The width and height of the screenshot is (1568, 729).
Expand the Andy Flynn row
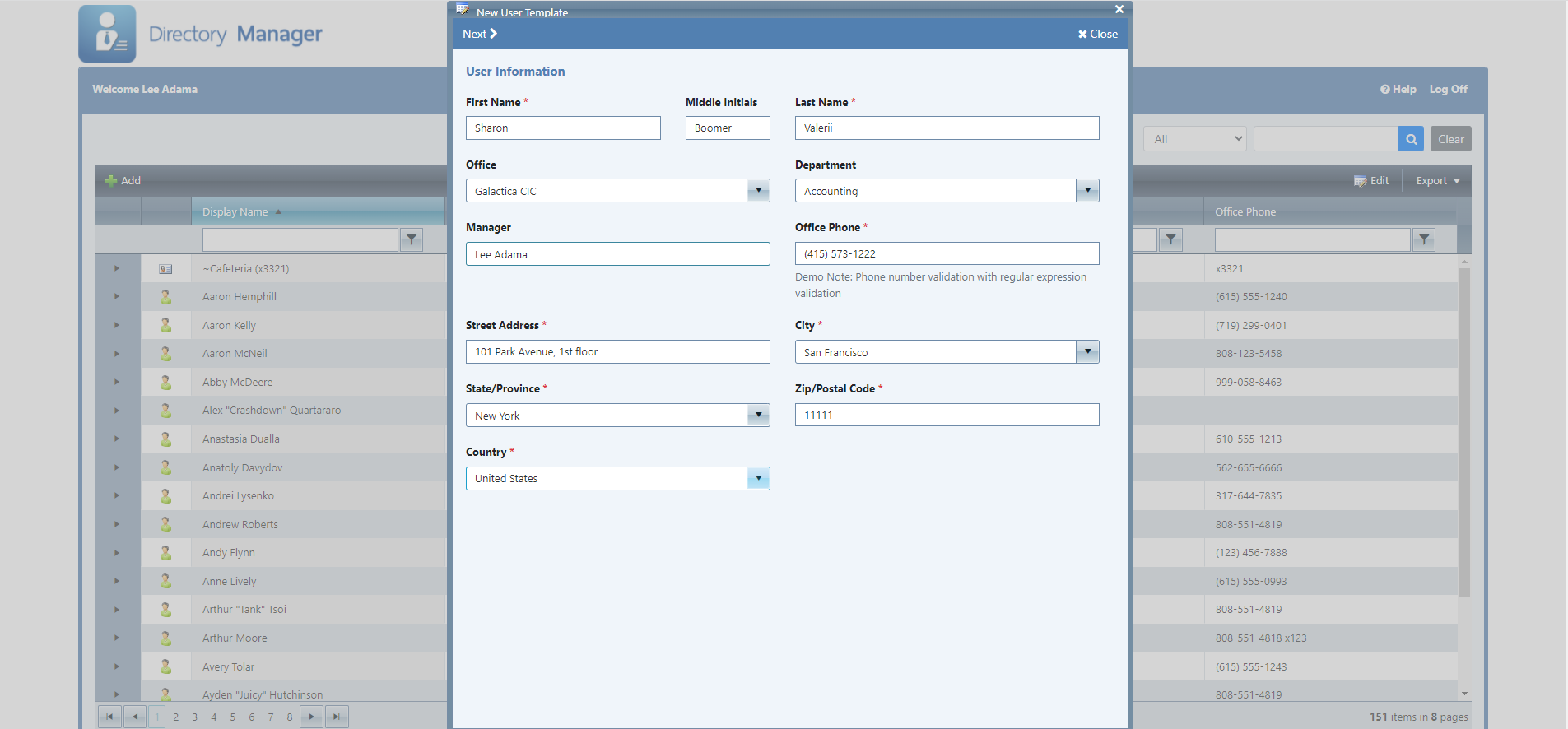117,552
